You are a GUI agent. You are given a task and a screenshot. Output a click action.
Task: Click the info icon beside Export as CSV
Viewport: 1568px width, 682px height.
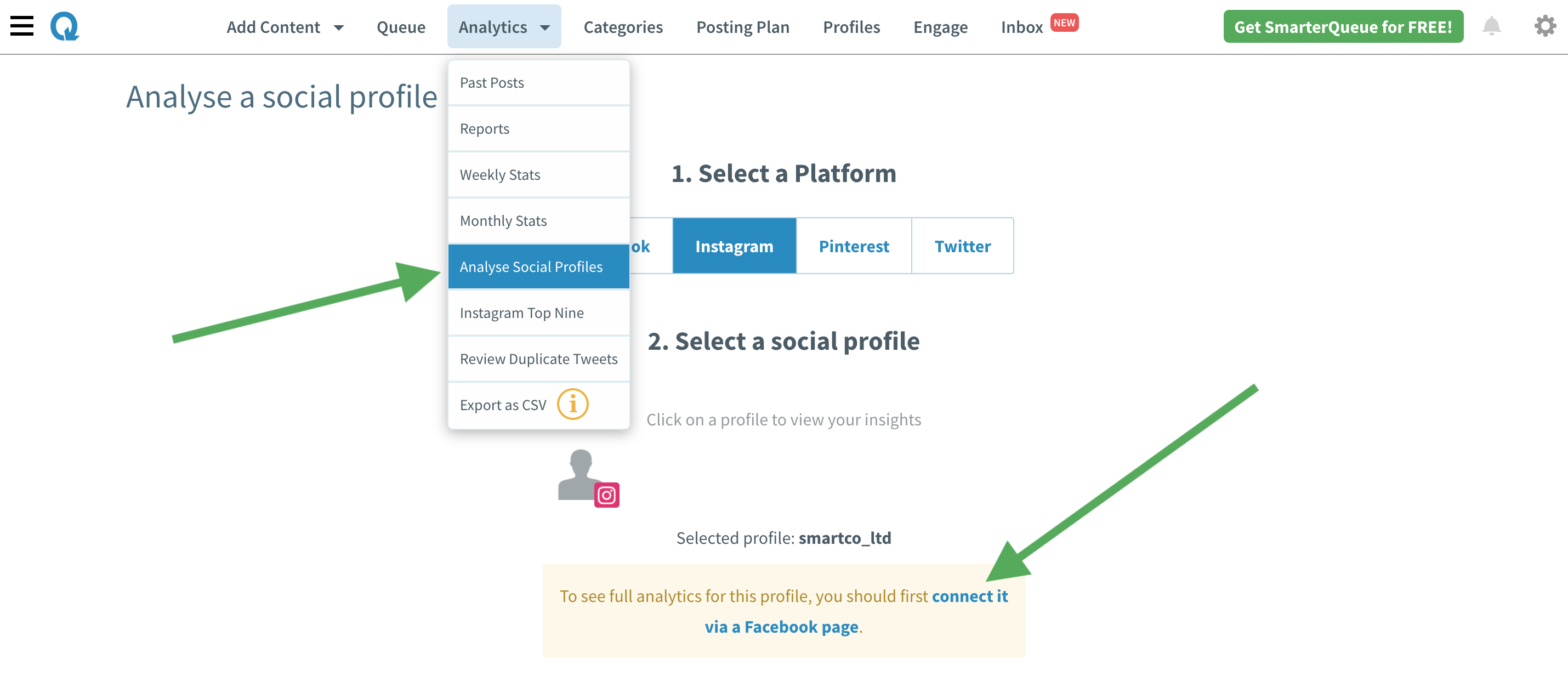pos(573,403)
